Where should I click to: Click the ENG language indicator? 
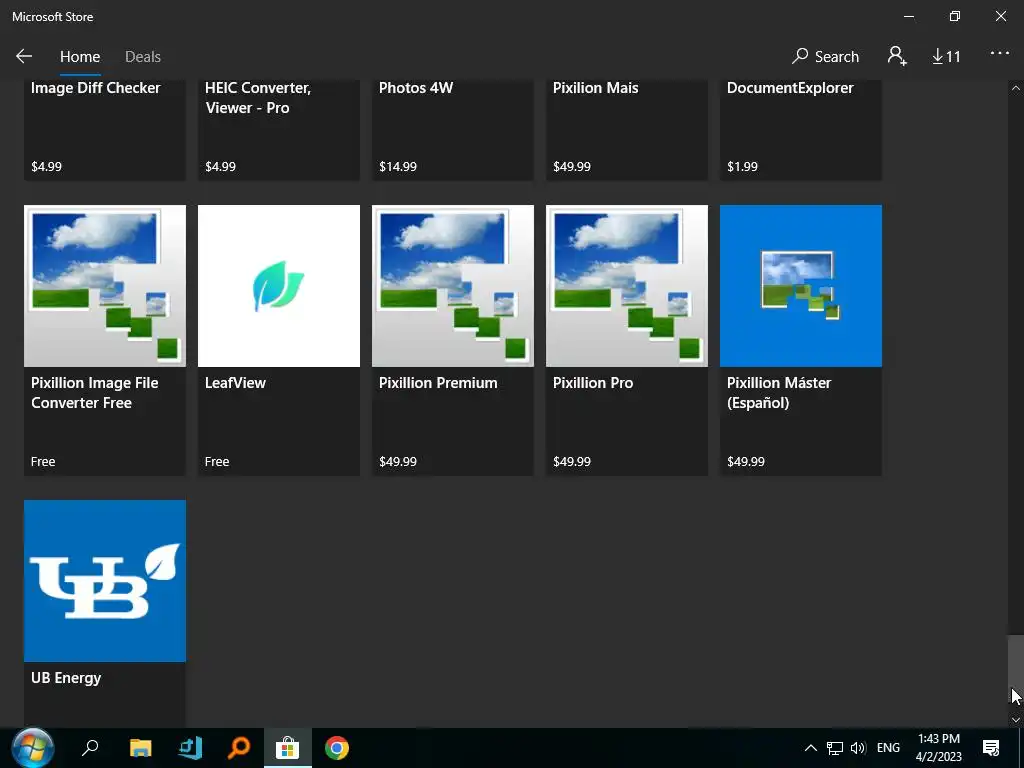pos(888,748)
